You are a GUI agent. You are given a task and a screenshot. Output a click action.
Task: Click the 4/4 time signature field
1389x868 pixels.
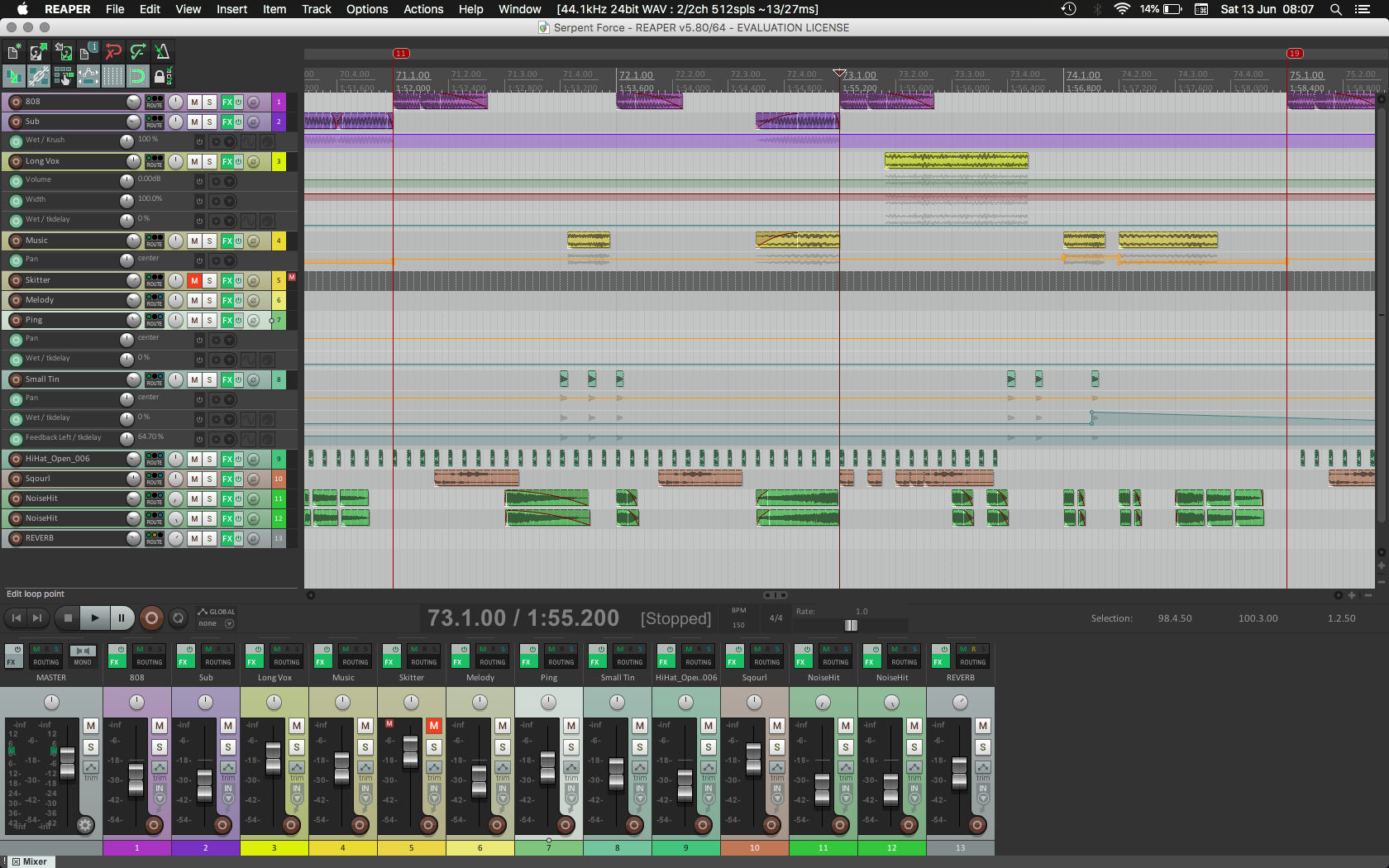pyautogui.click(x=776, y=618)
